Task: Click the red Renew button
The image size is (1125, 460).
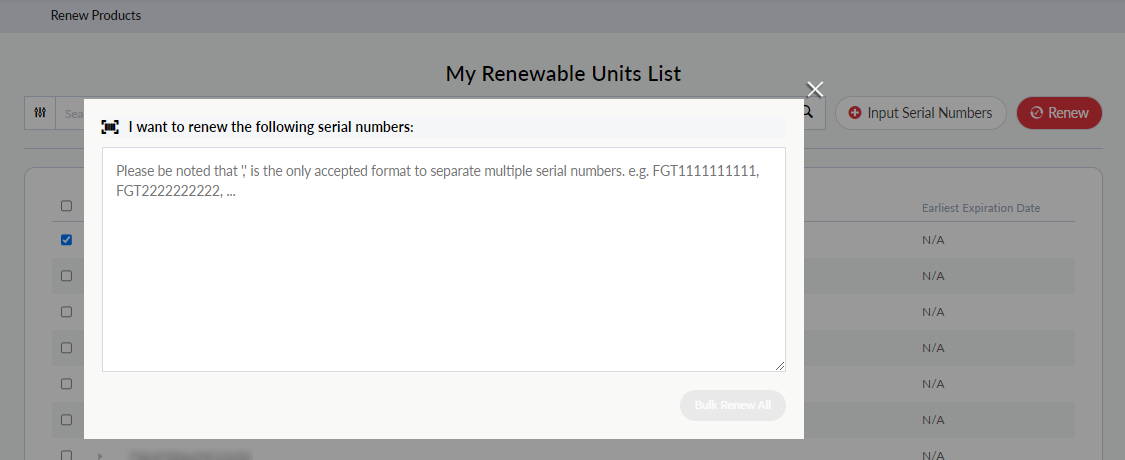Action: [x=1059, y=113]
